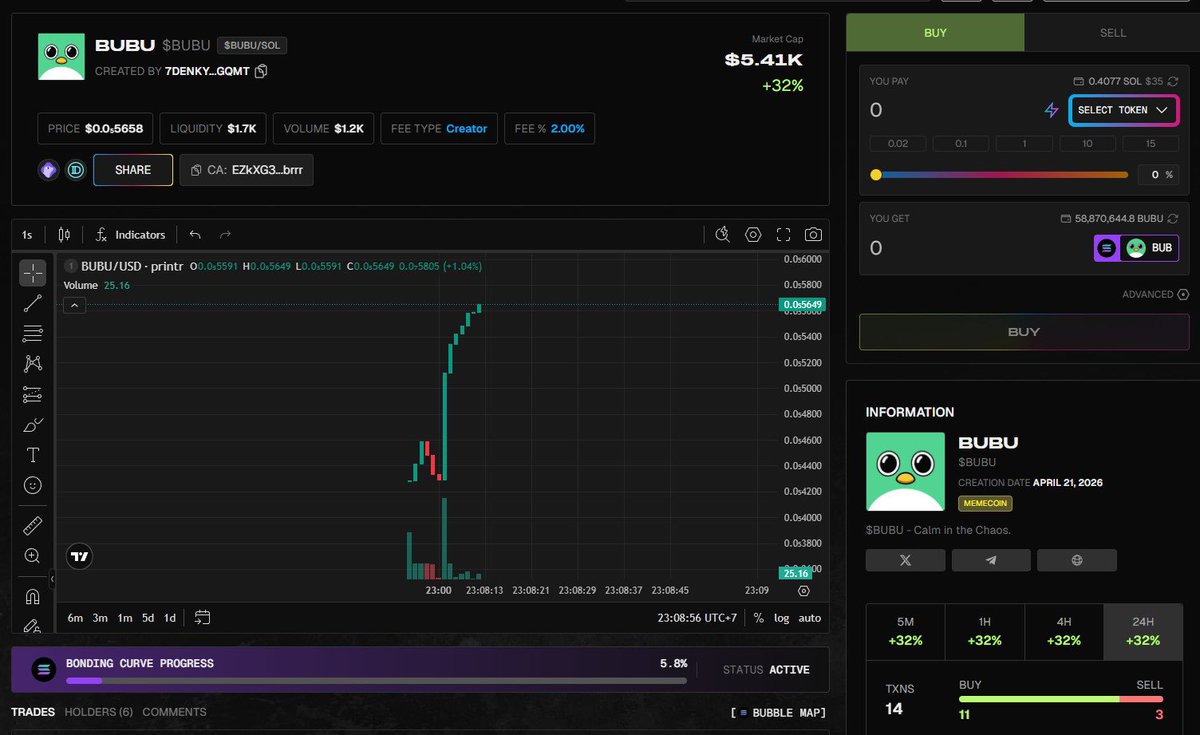Select the text annotation tool
This screenshot has width=1200, height=735.
click(x=32, y=455)
